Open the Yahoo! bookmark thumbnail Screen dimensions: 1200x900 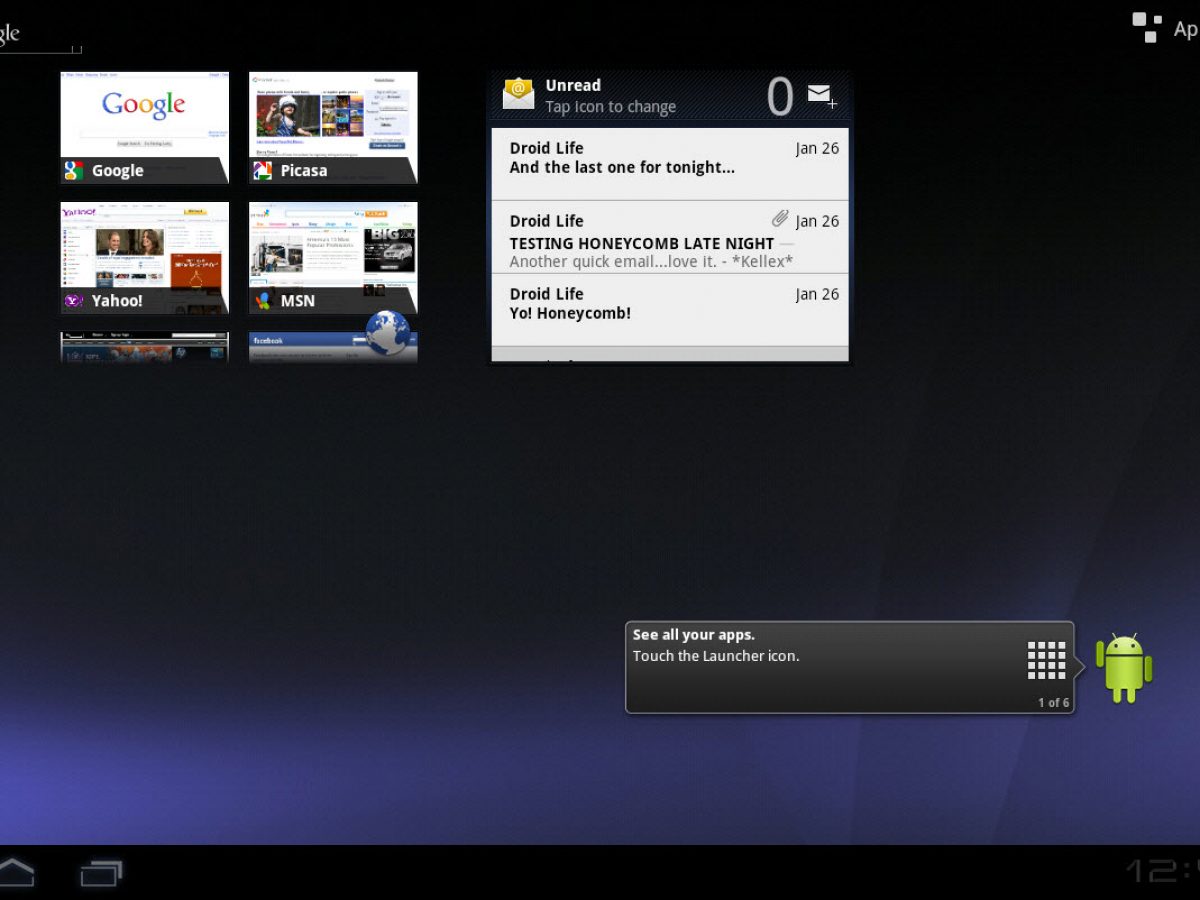click(x=145, y=258)
